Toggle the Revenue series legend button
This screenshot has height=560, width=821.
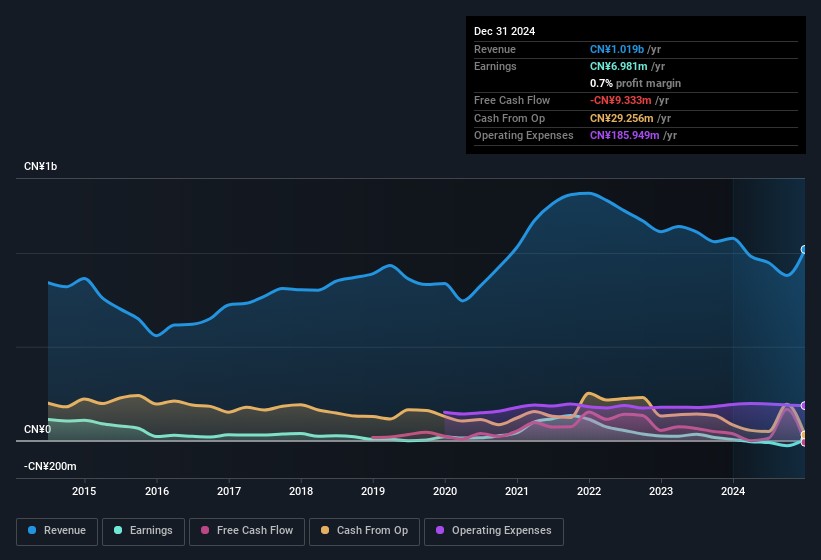tap(57, 530)
